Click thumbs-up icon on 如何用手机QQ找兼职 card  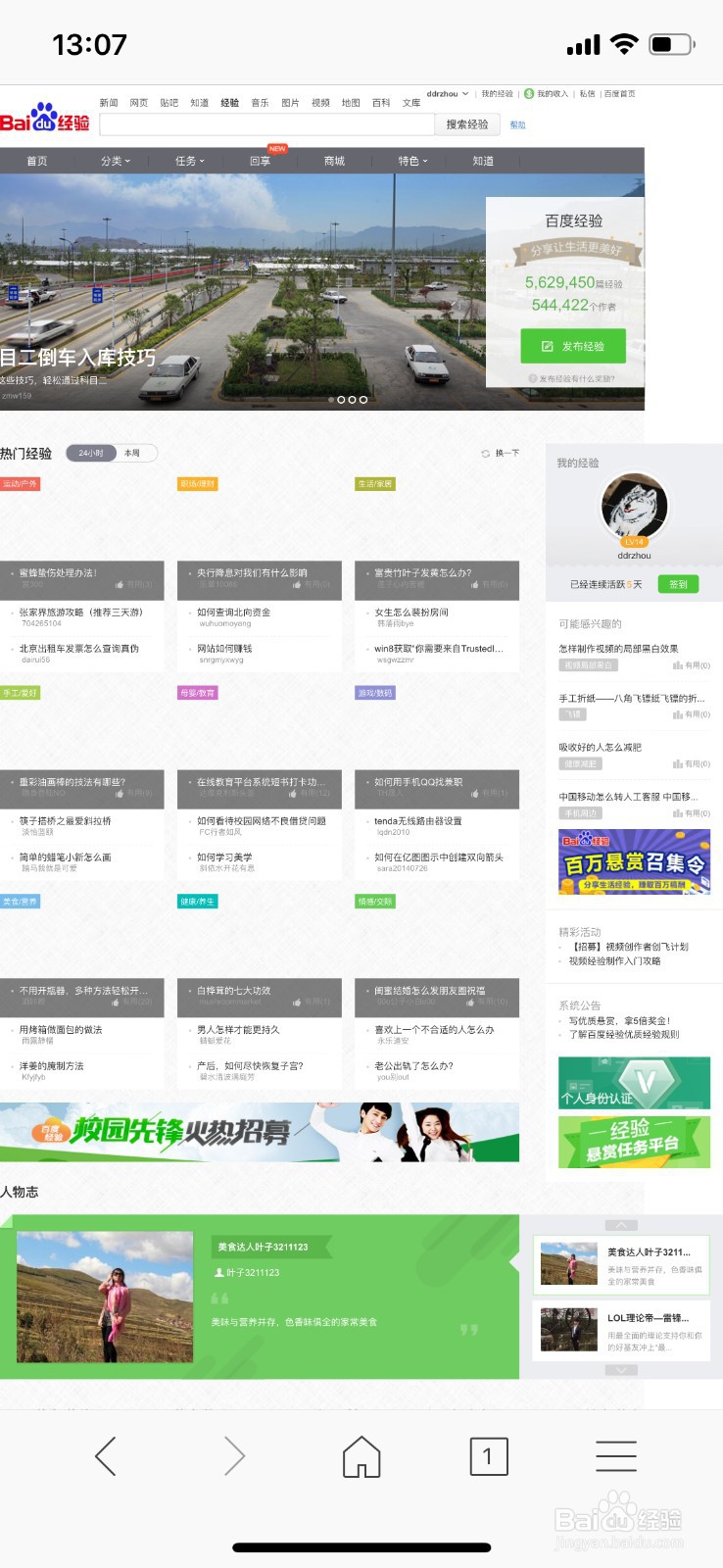475,793
